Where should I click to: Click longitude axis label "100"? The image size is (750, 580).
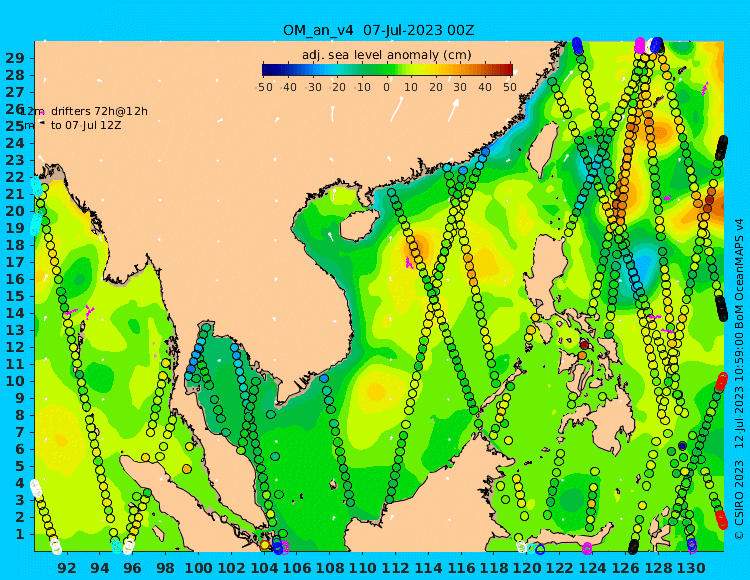[198, 568]
